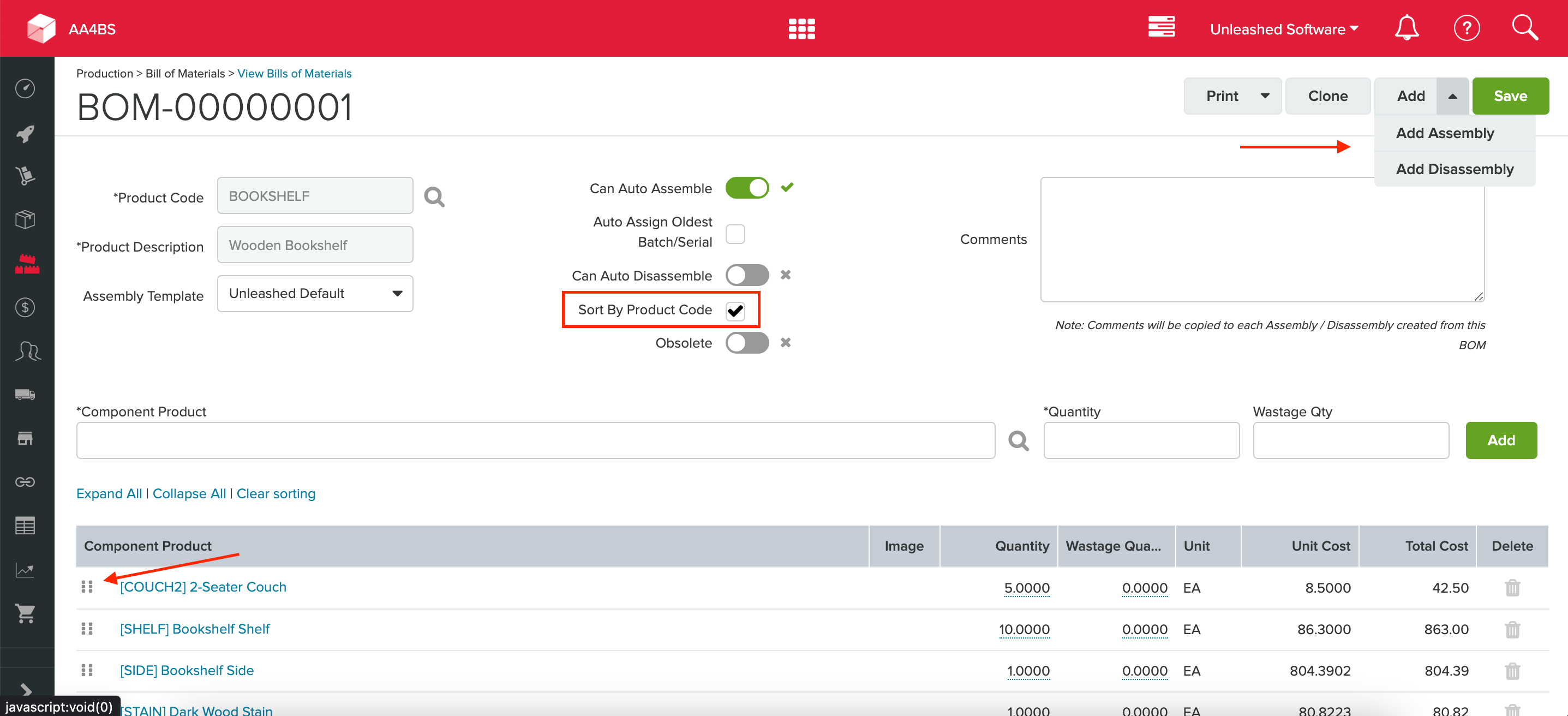Image resolution: width=1568 pixels, height=716 pixels.
Task: Edit quantity 5.0000 for Couch row
Action: click(1026, 588)
